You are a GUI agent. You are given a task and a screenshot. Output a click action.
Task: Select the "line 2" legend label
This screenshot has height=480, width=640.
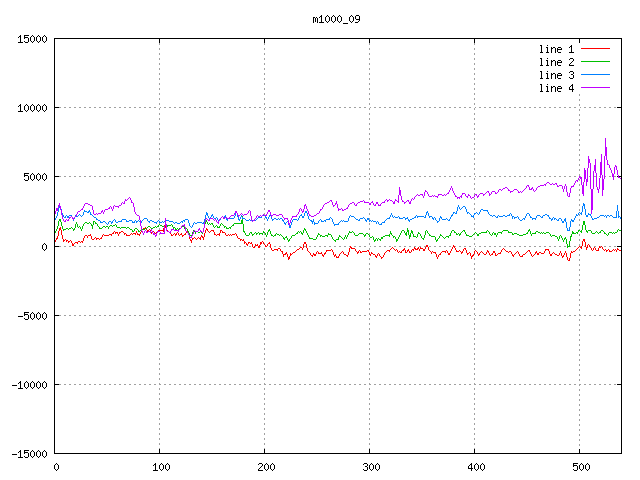coord(556,62)
